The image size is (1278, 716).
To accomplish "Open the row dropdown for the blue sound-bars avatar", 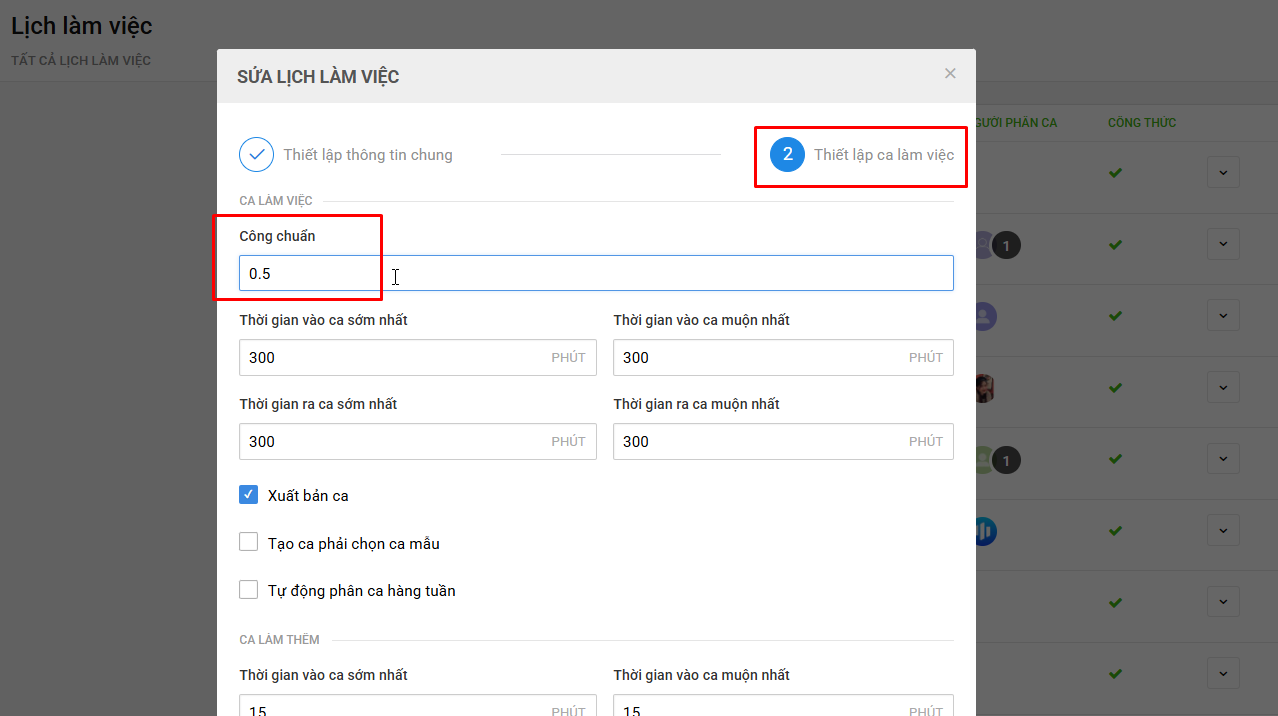I will (x=1223, y=530).
